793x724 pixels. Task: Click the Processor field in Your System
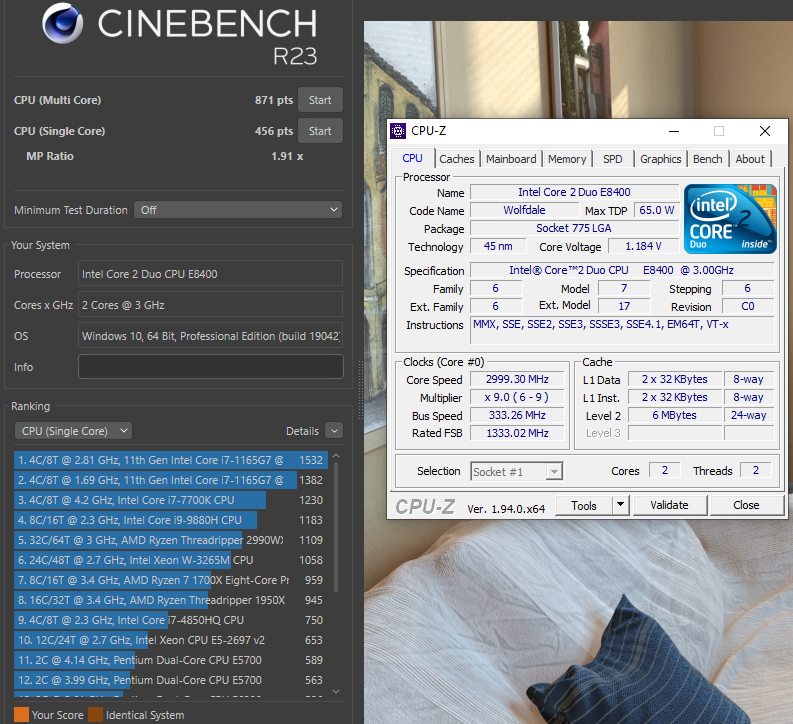(x=210, y=274)
